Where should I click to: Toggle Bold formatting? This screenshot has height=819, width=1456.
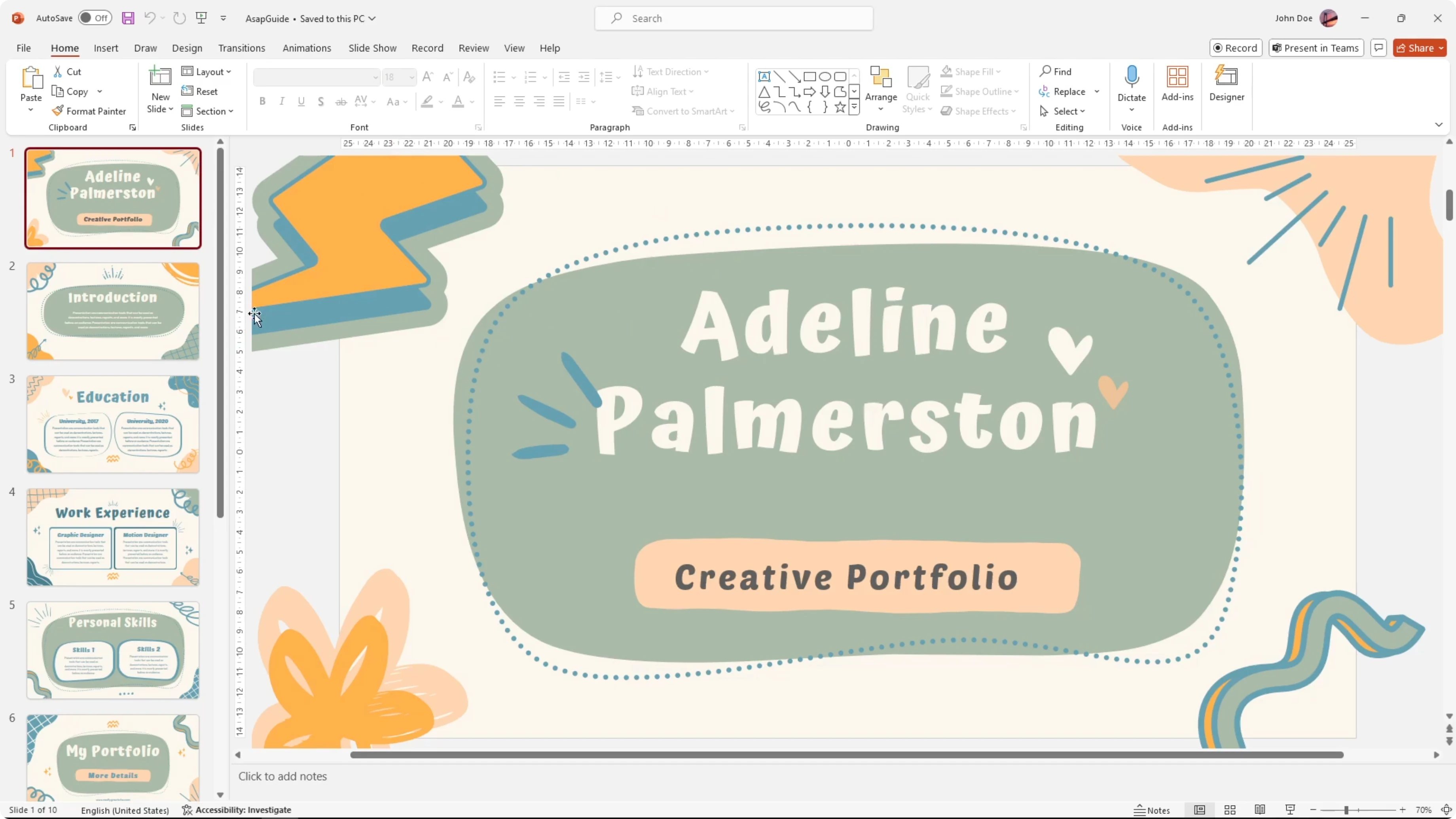pyautogui.click(x=262, y=101)
